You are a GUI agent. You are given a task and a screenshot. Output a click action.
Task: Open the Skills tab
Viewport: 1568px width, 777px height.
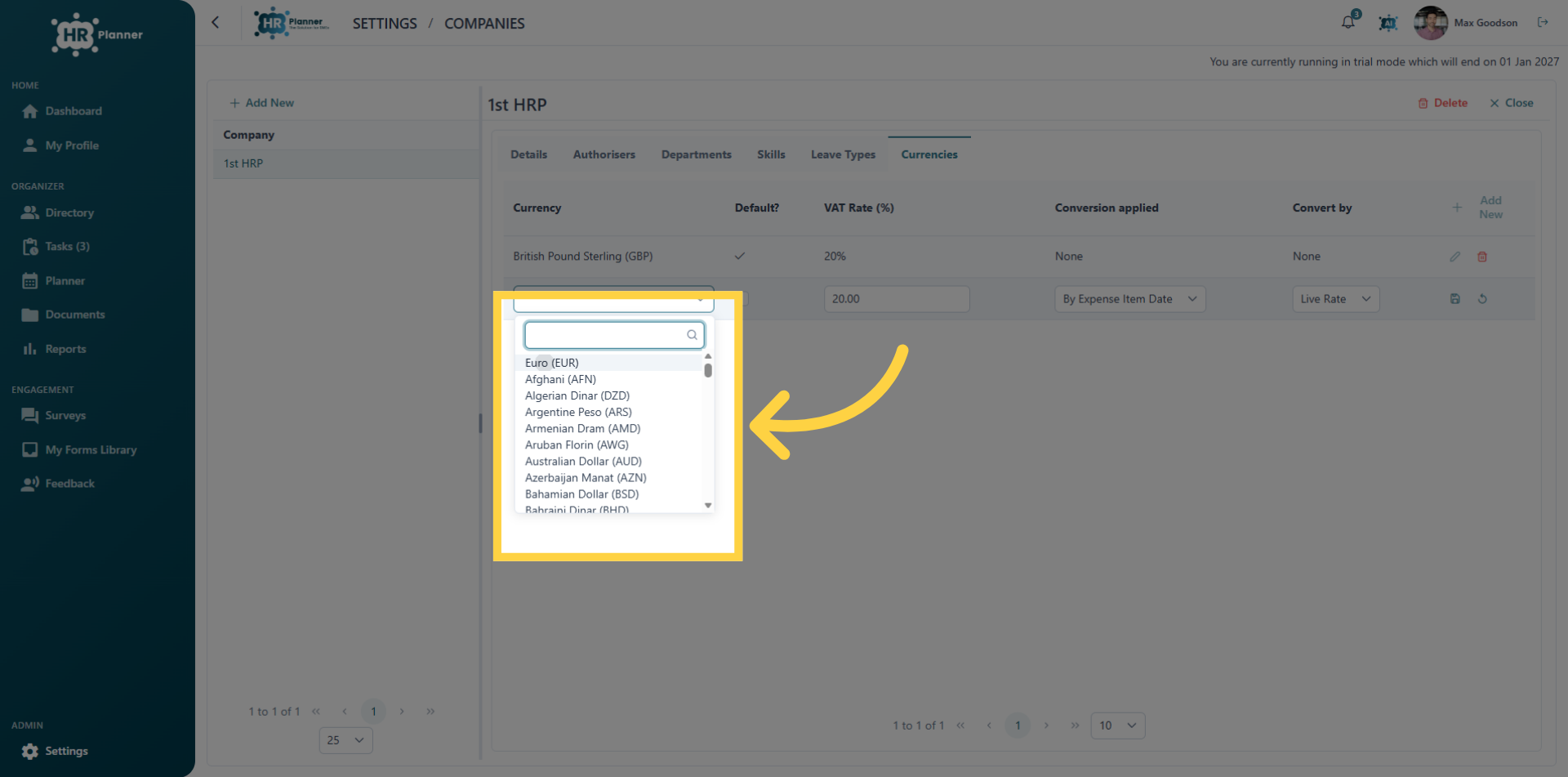point(771,154)
